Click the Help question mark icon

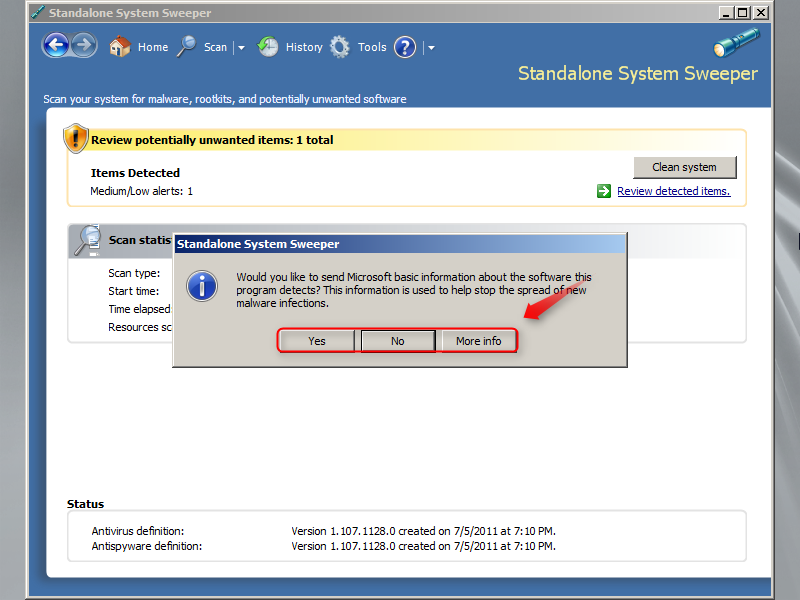coord(403,47)
